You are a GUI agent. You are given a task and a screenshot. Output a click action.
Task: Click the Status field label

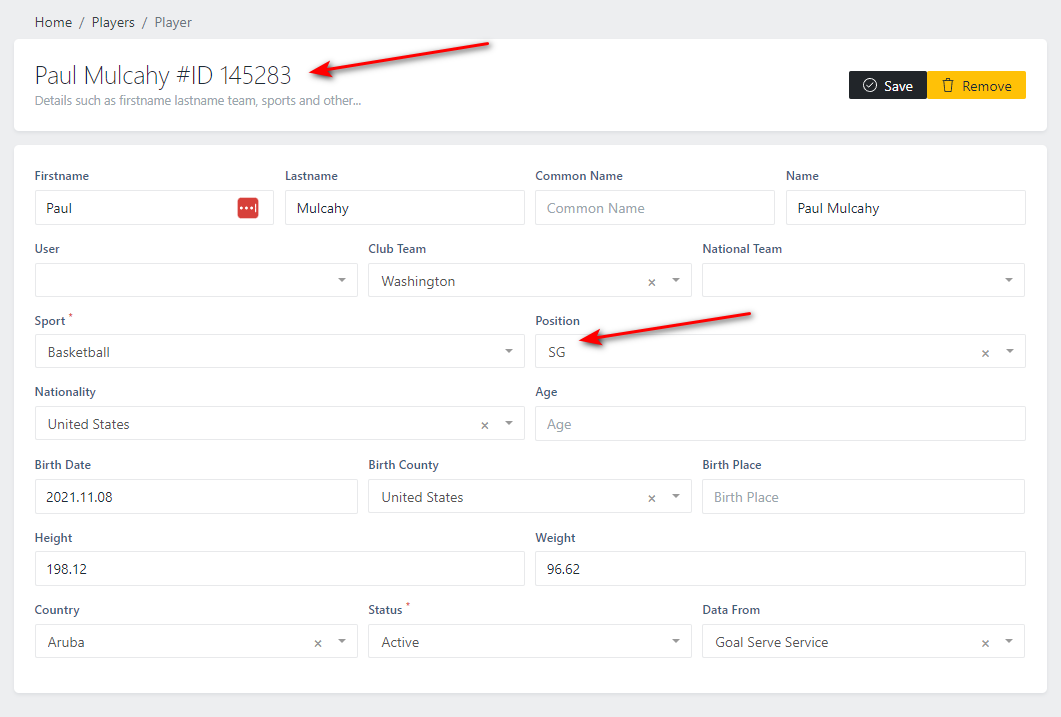pos(385,609)
